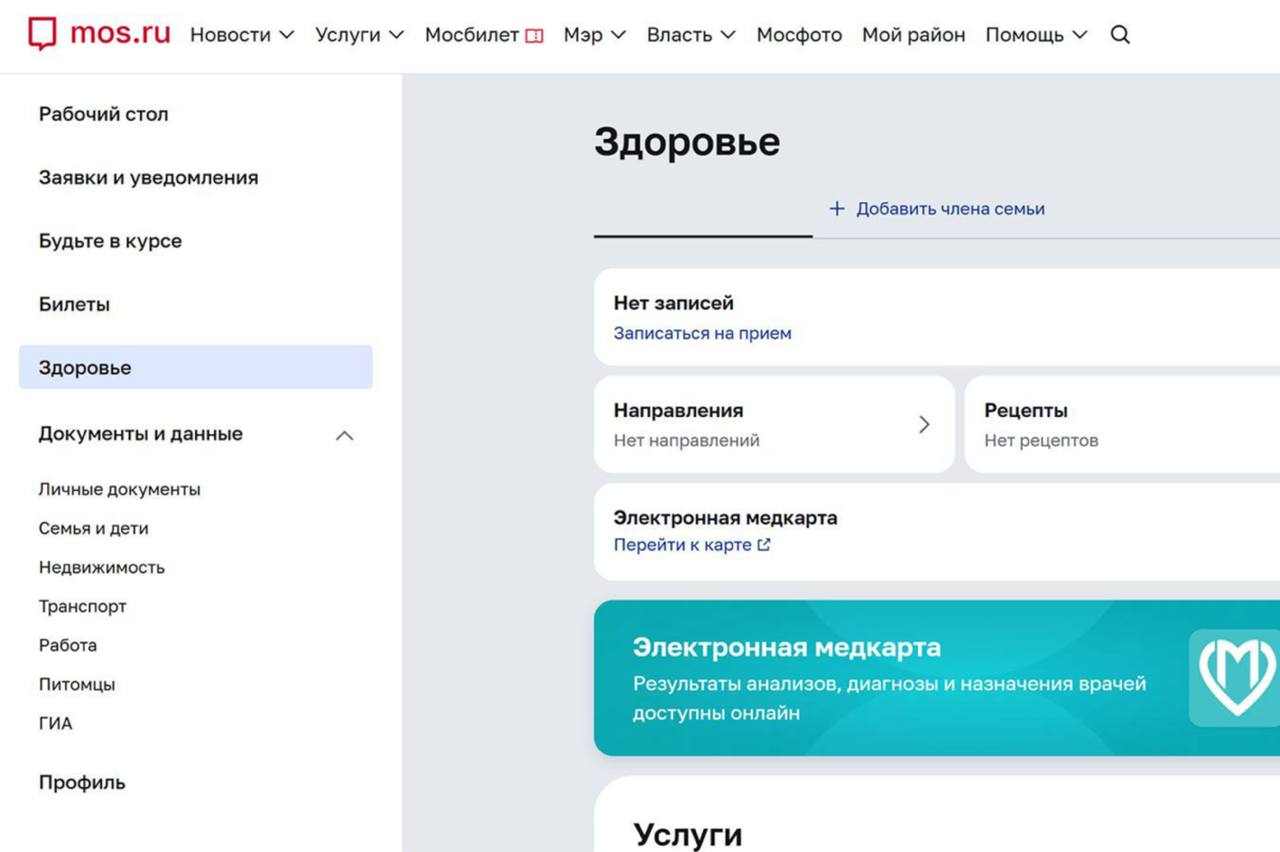The width and height of the screenshot is (1280, 852).
Task: Click the plus icon for adding family member
Action: point(837,209)
